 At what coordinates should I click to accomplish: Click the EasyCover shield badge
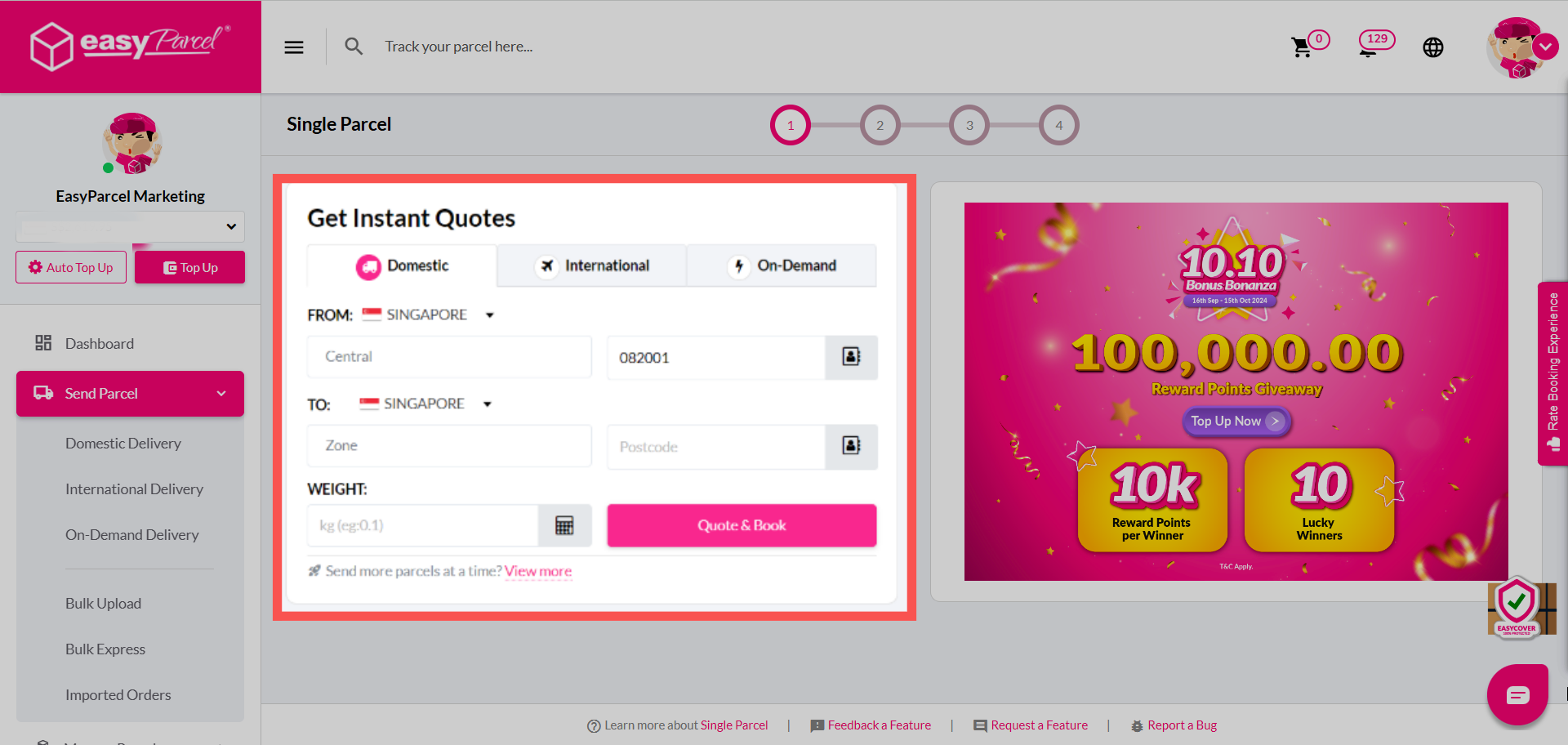click(x=1517, y=609)
